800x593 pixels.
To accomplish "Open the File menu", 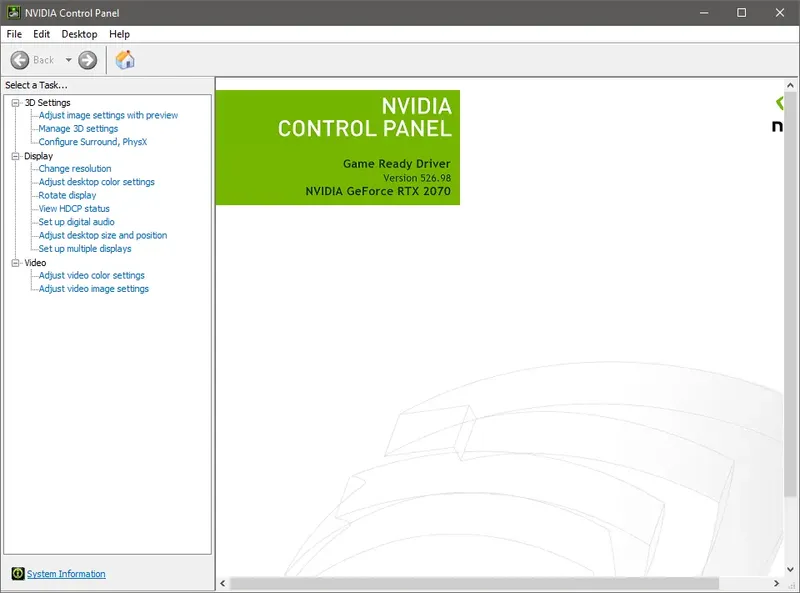I will [14, 34].
